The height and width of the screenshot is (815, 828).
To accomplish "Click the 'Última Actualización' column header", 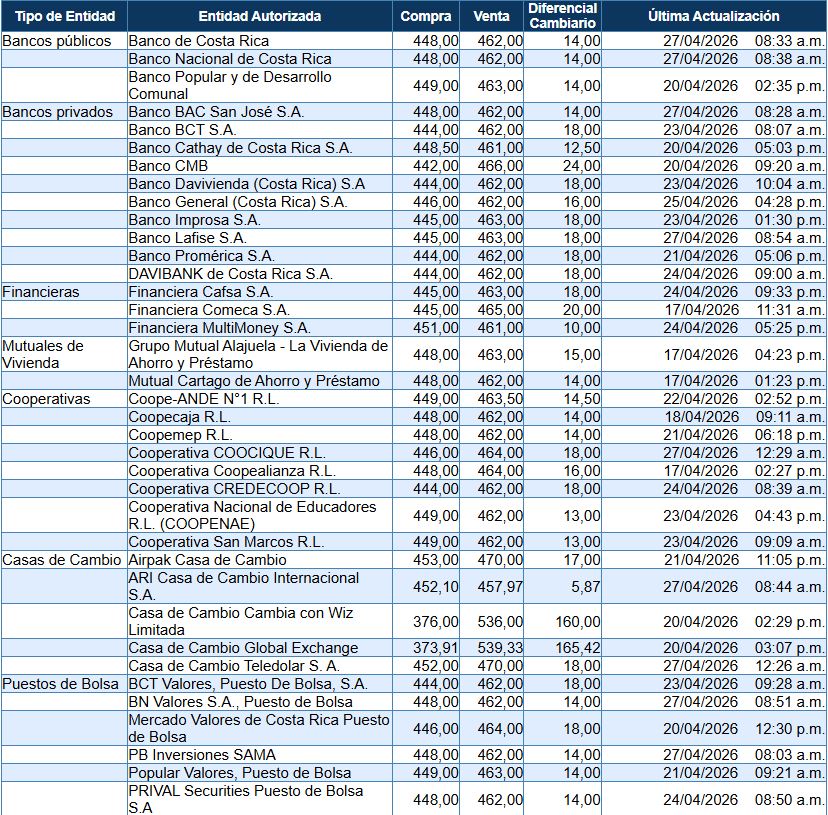I will [x=713, y=16].
